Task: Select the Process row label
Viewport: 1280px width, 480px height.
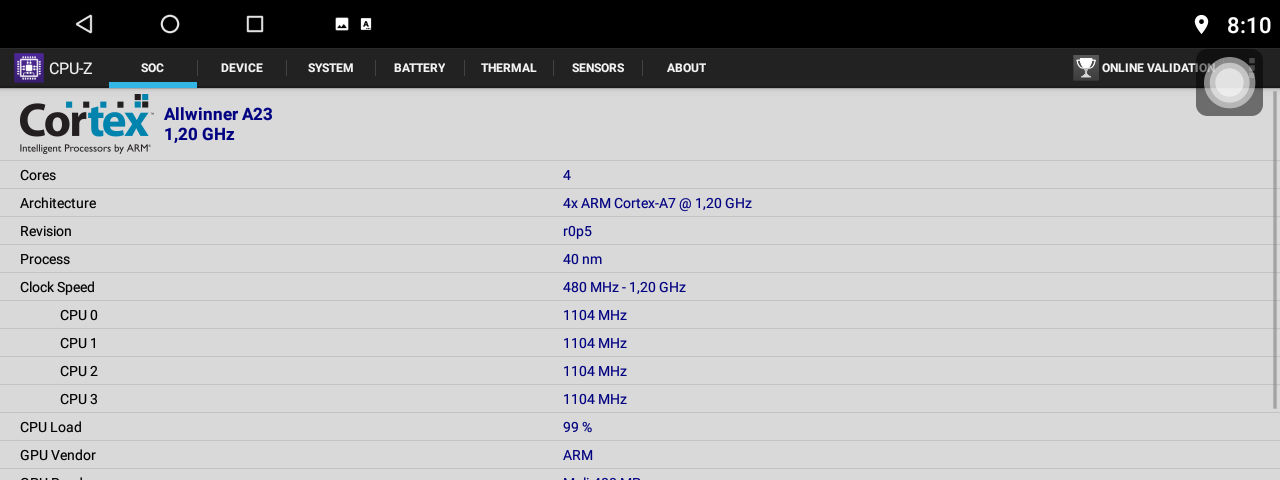Action: [x=45, y=259]
